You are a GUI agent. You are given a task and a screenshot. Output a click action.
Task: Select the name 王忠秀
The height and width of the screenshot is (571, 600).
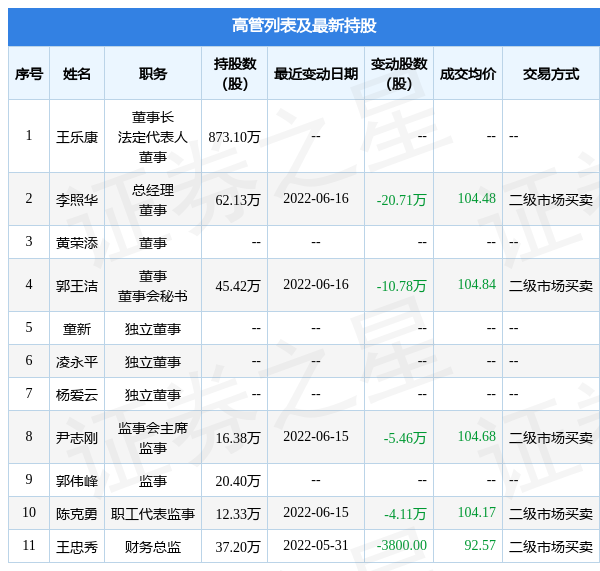click(77, 547)
